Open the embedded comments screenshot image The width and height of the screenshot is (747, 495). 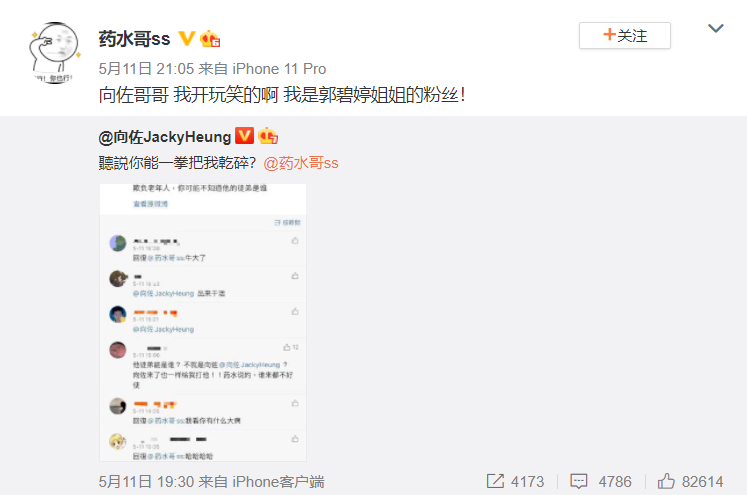click(x=203, y=323)
